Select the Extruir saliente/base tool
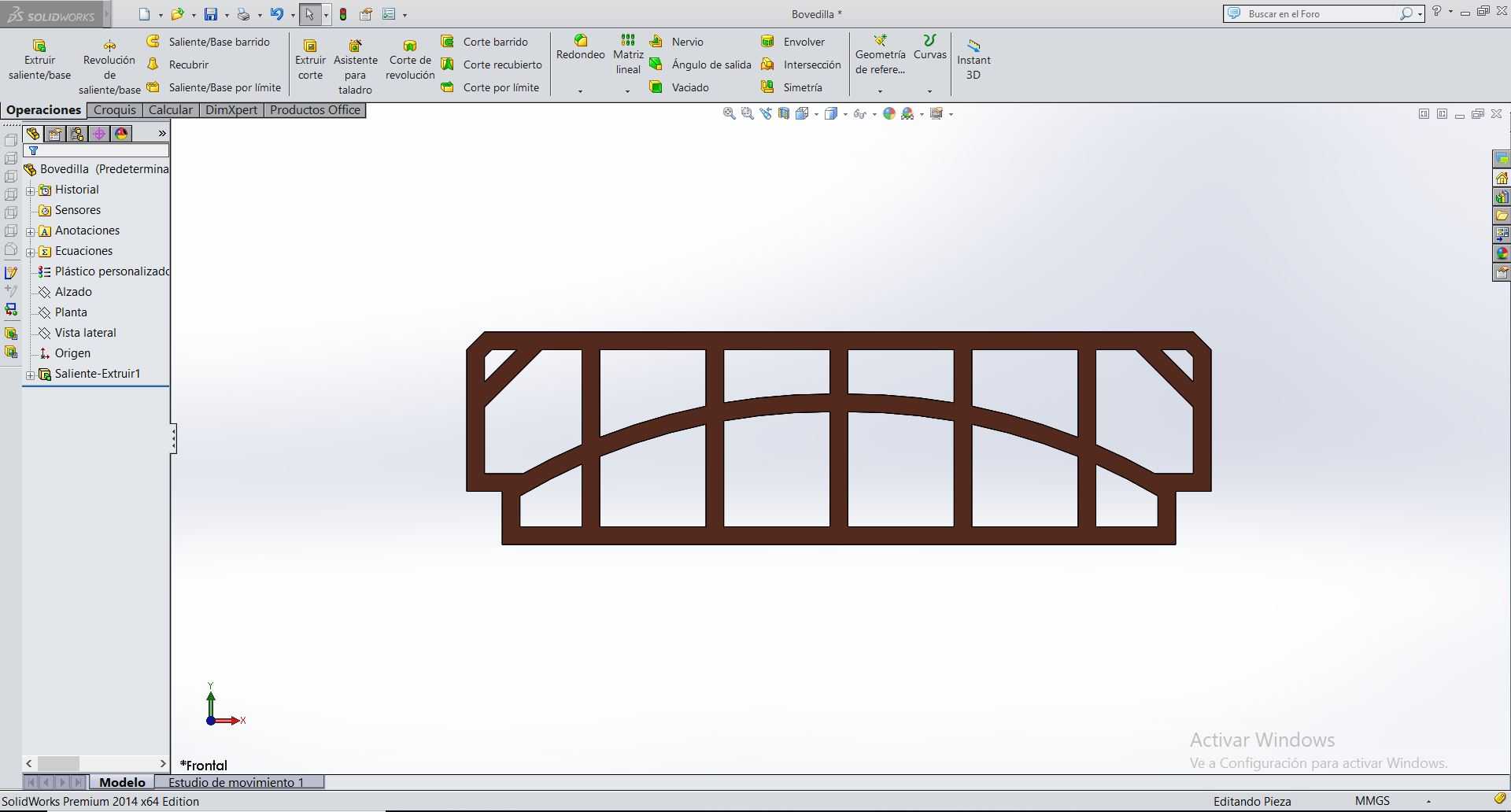Screen dimensions: 1511x812 coord(39,61)
